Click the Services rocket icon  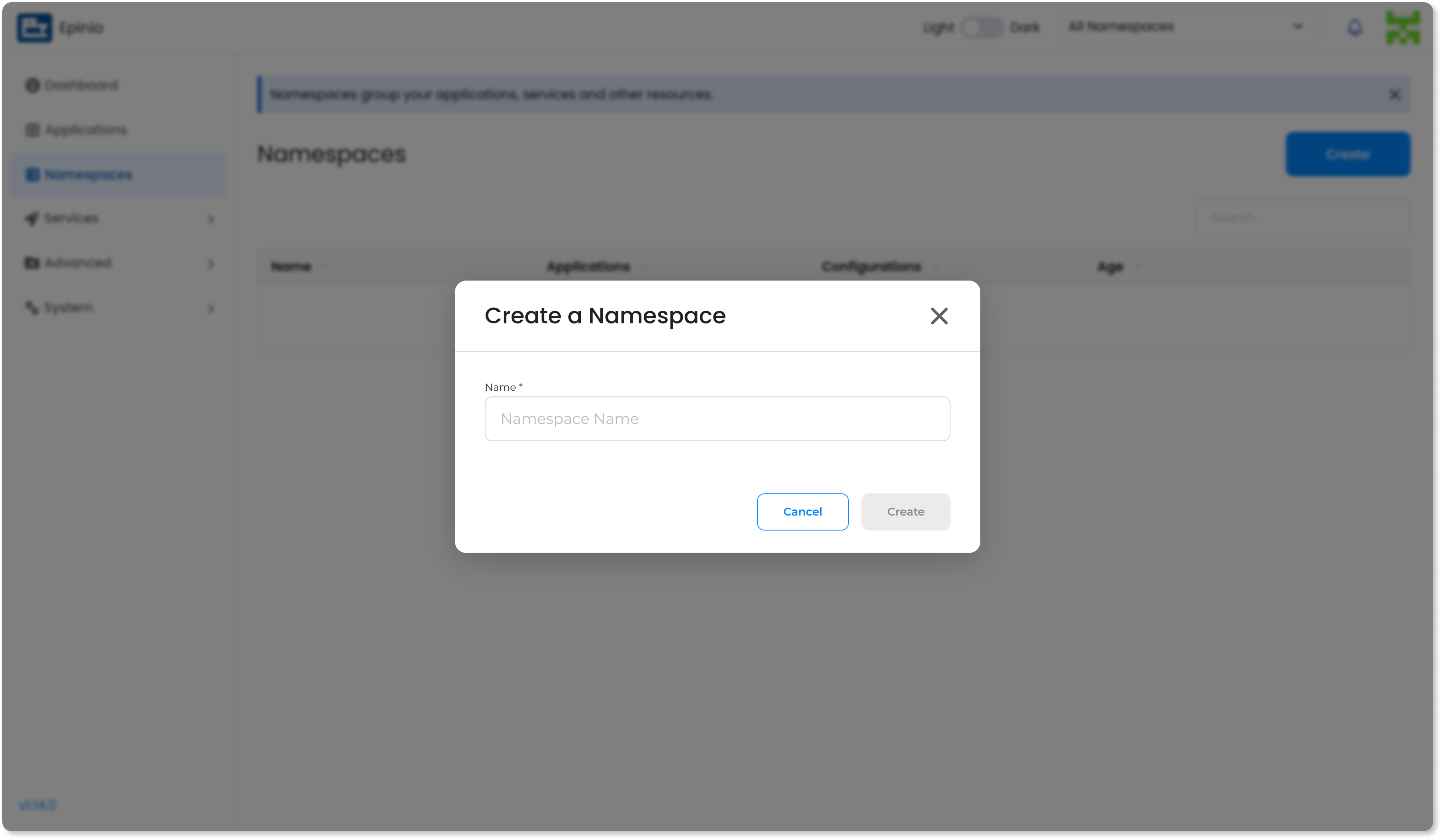tap(32, 219)
